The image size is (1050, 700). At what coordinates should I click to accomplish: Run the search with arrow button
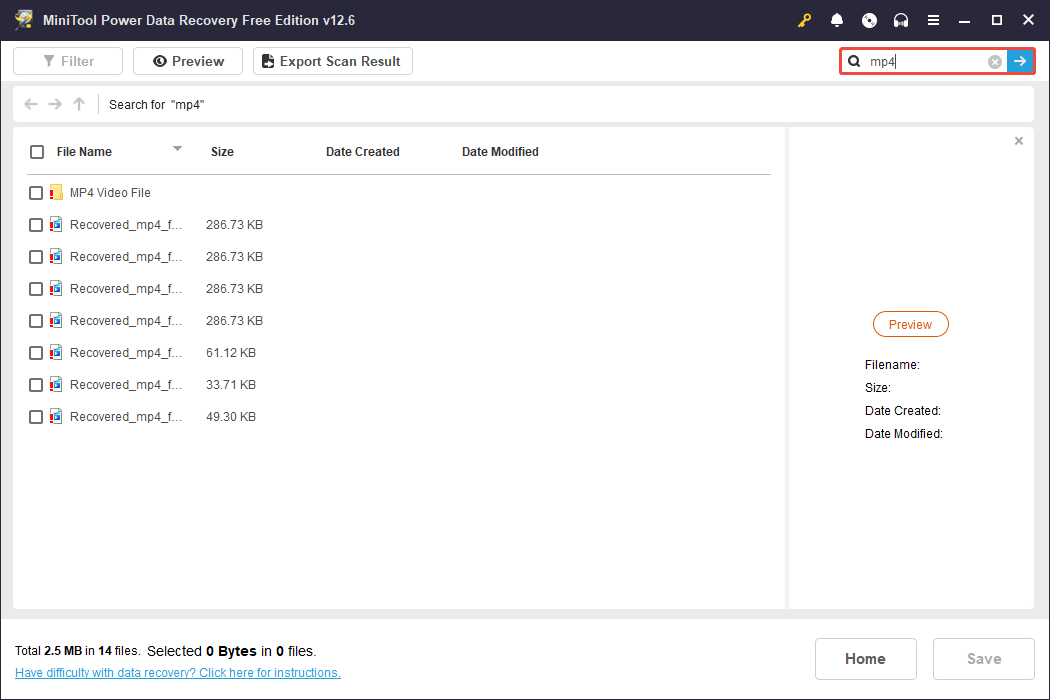coord(1020,61)
